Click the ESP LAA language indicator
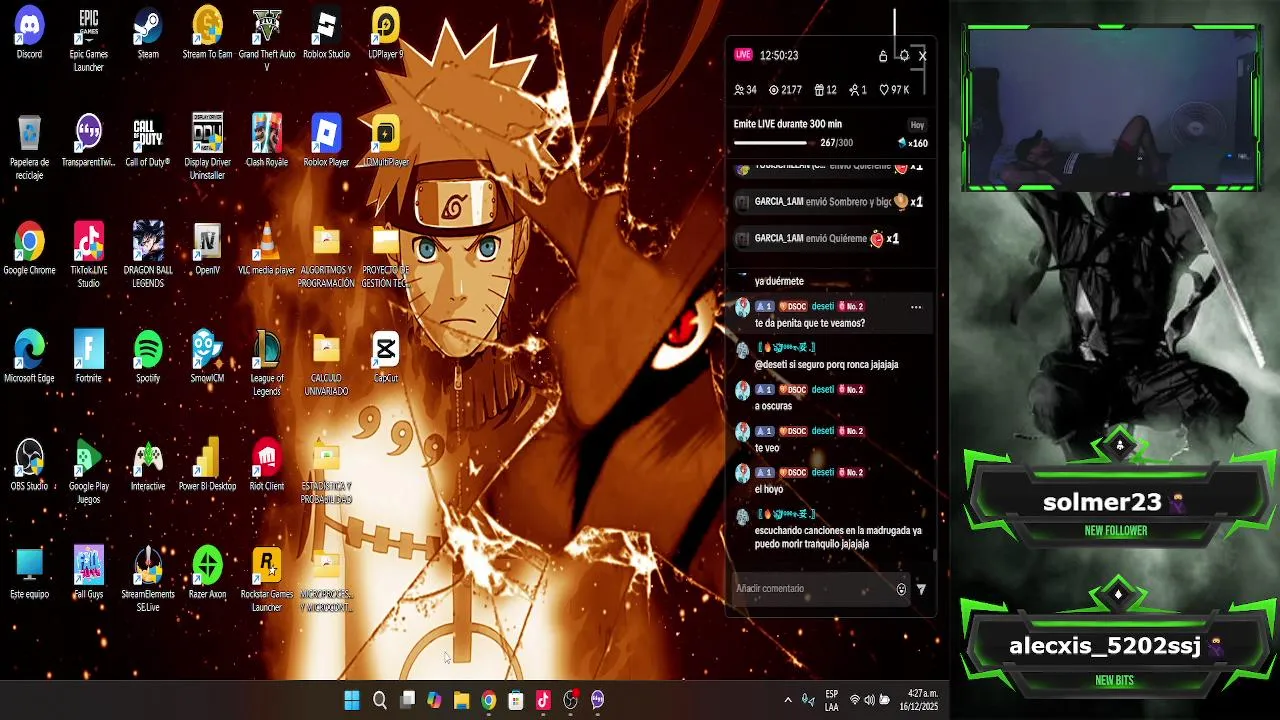 832,700
